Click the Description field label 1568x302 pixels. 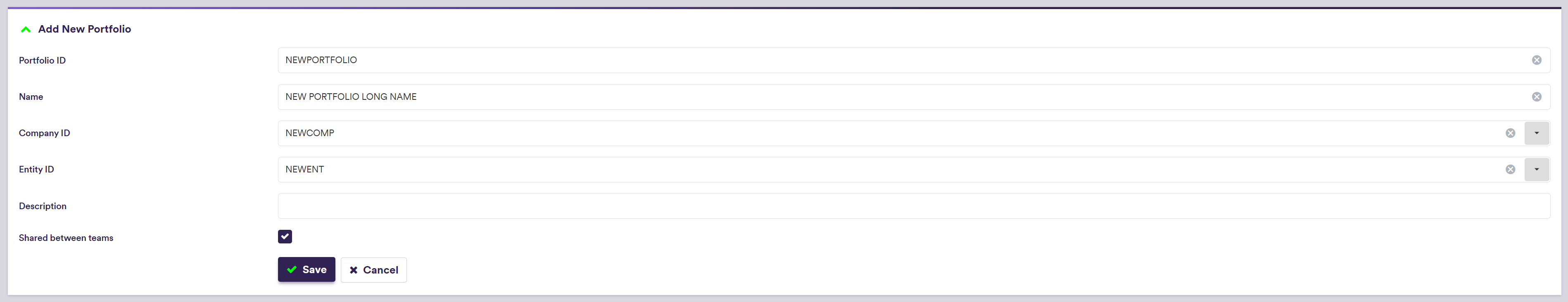43,206
